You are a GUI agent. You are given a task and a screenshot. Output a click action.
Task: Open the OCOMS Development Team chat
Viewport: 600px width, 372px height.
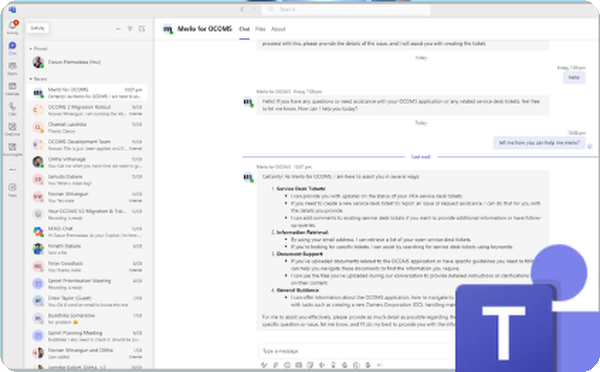[x=87, y=145]
